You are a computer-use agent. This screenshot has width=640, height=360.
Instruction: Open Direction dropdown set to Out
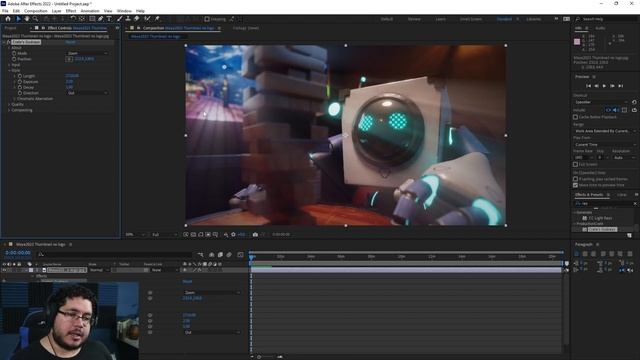[x=87, y=93]
